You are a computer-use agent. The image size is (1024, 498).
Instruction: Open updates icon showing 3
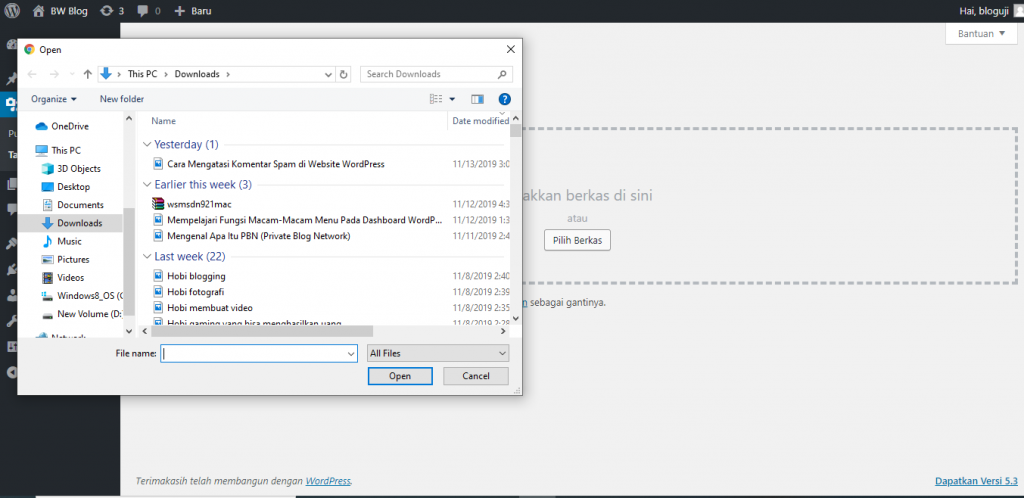click(112, 11)
